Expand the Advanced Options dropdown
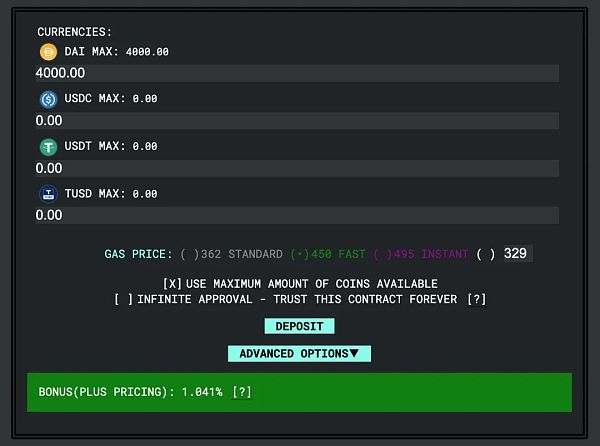The image size is (600, 446). [299, 354]
